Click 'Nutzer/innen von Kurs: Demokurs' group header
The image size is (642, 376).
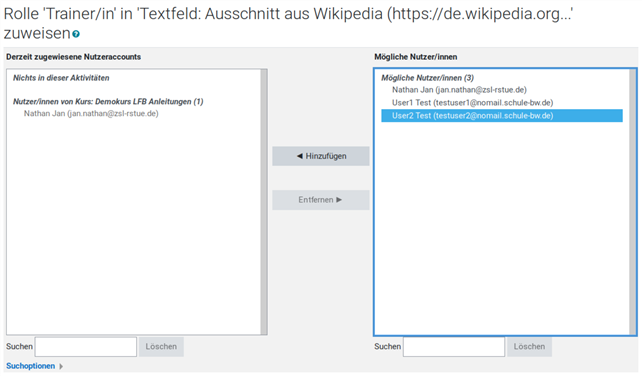tap(108, 102)
